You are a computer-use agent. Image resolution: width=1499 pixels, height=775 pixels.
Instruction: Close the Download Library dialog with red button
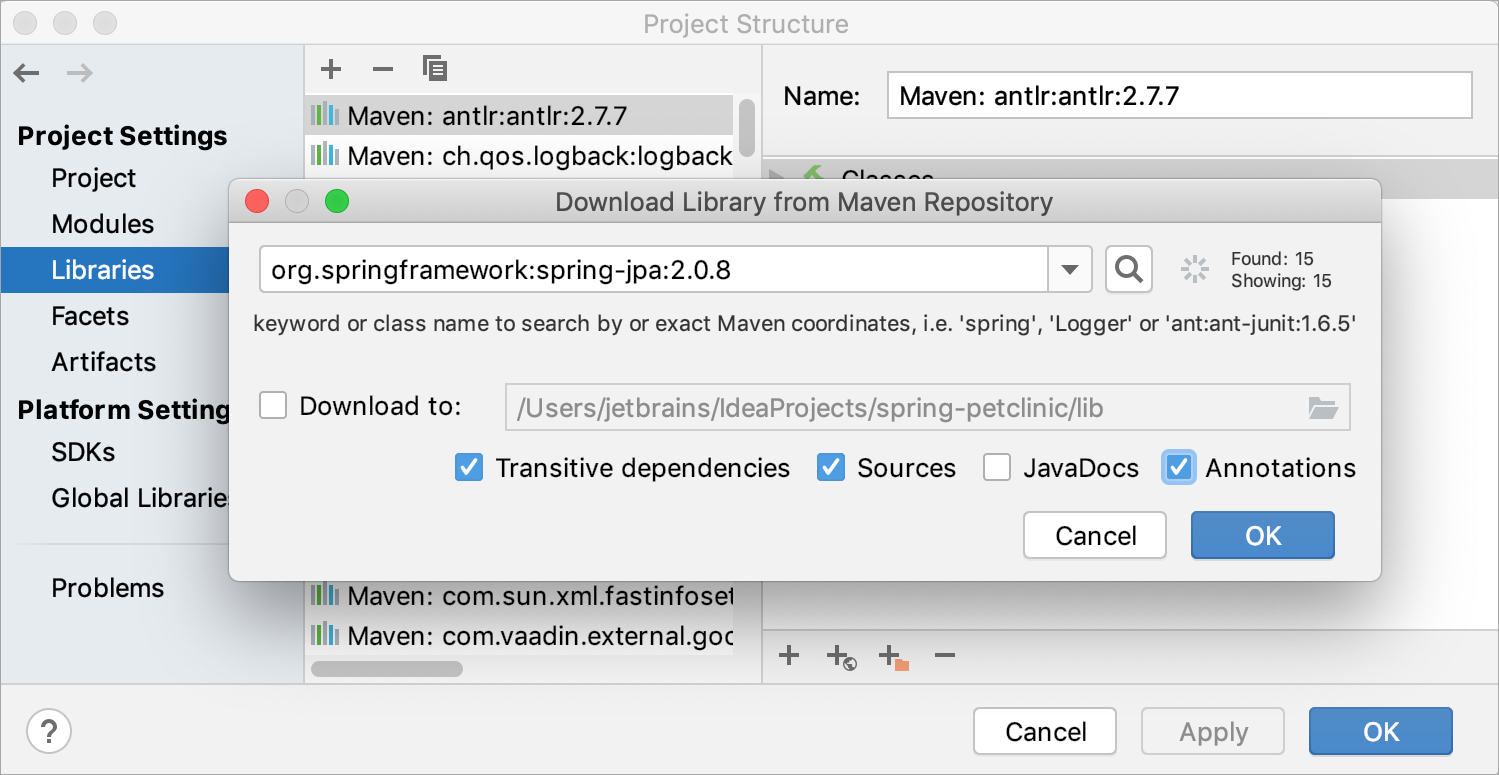click(x=257, y=202)
